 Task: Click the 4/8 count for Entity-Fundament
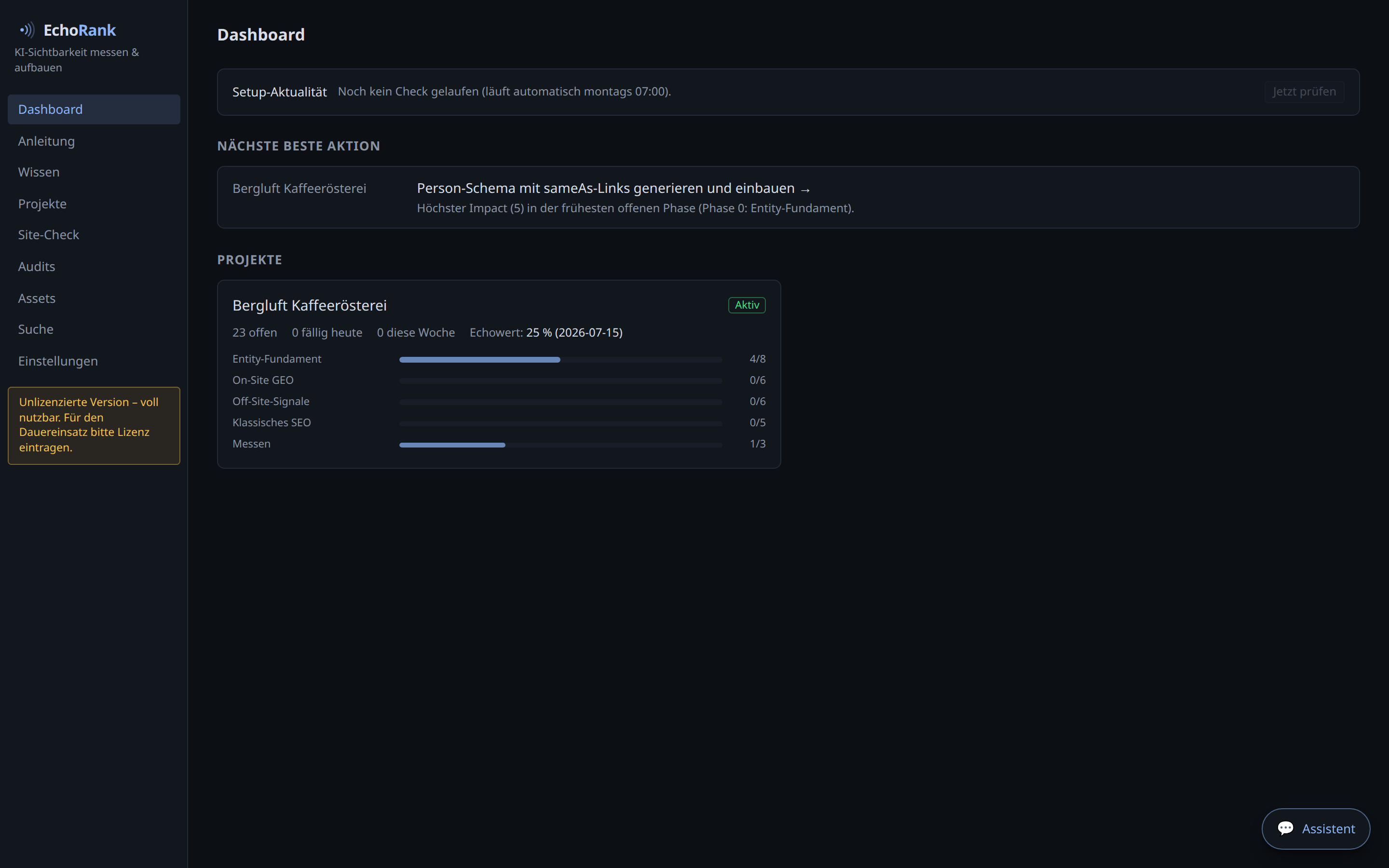tap(757, 359)
